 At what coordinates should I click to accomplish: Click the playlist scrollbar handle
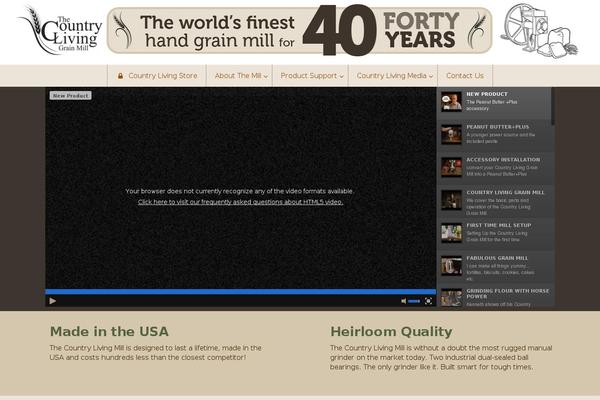[553, 106]
